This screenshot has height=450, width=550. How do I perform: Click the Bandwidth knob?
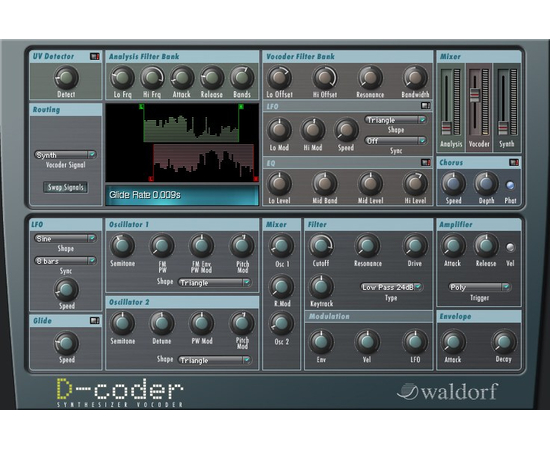tap(415, 78)
